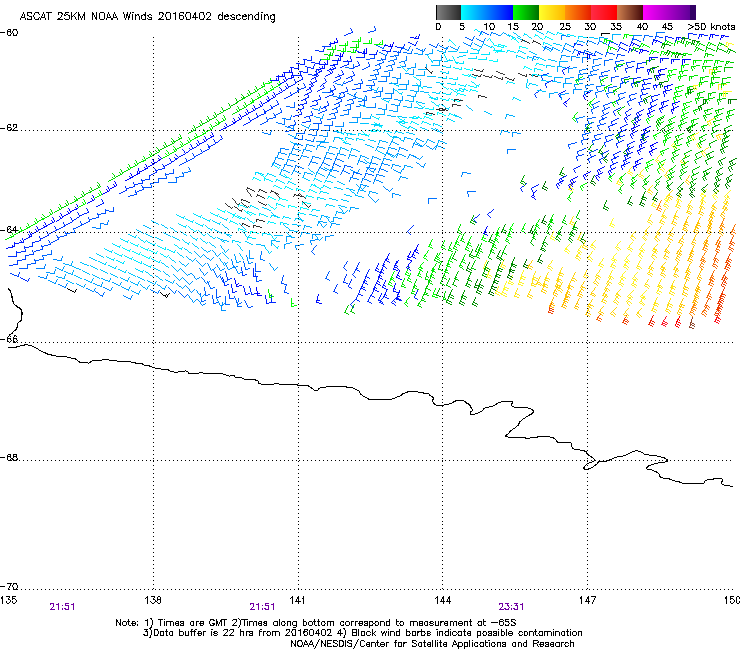The image size is (740, 650).
Task: Click the -70 latitude axis label
Action: click(x=9, y=587)
